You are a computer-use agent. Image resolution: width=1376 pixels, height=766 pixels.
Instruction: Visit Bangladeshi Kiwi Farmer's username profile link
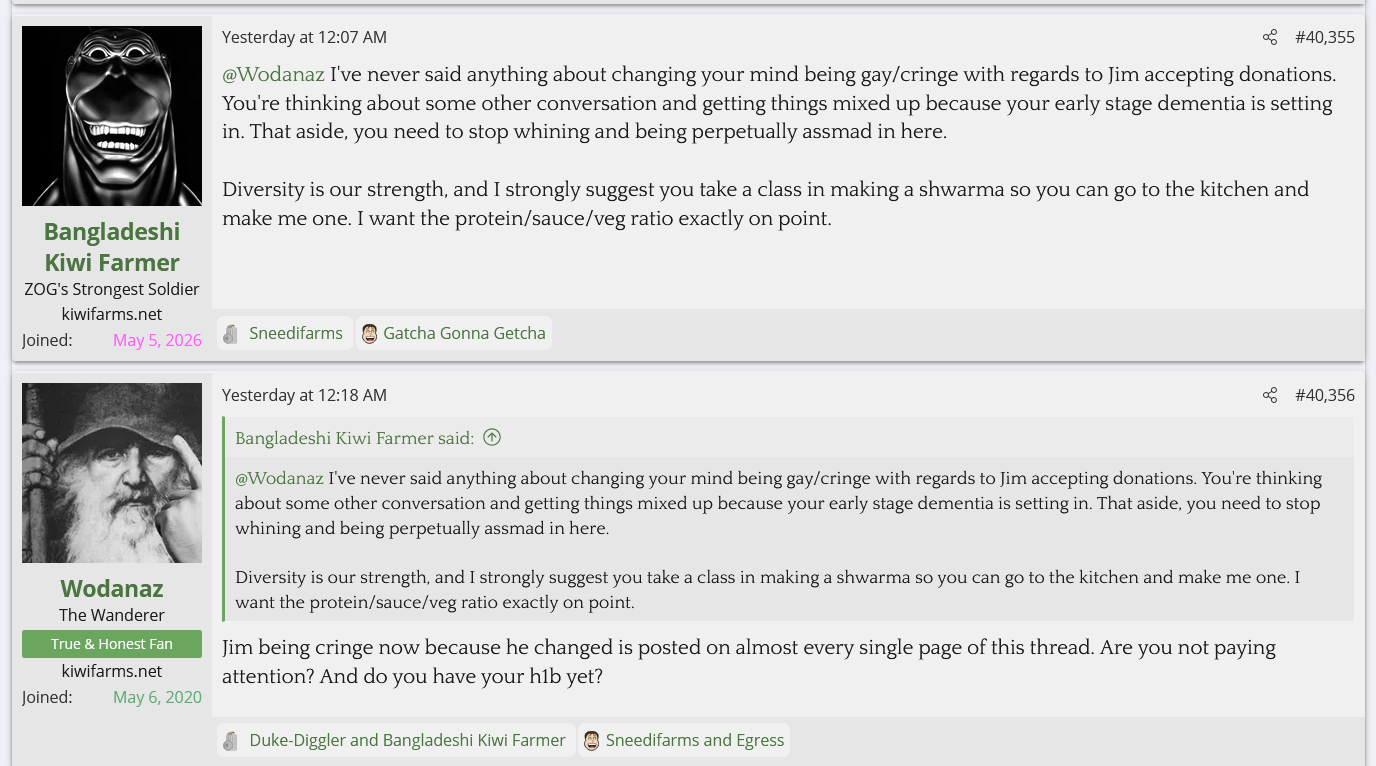tap(112, 247)
